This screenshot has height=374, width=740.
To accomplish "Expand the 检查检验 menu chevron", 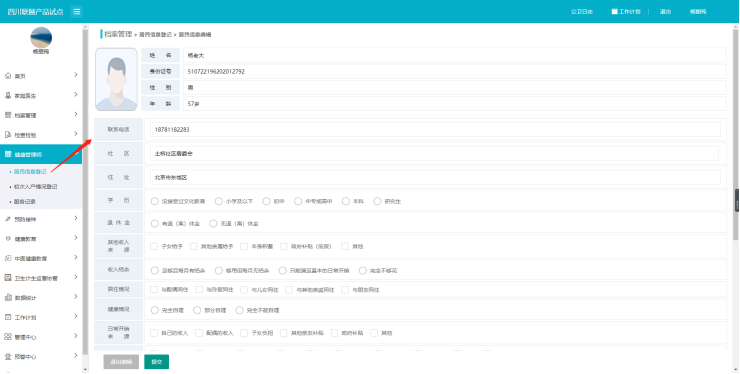I will coord(76,135).
